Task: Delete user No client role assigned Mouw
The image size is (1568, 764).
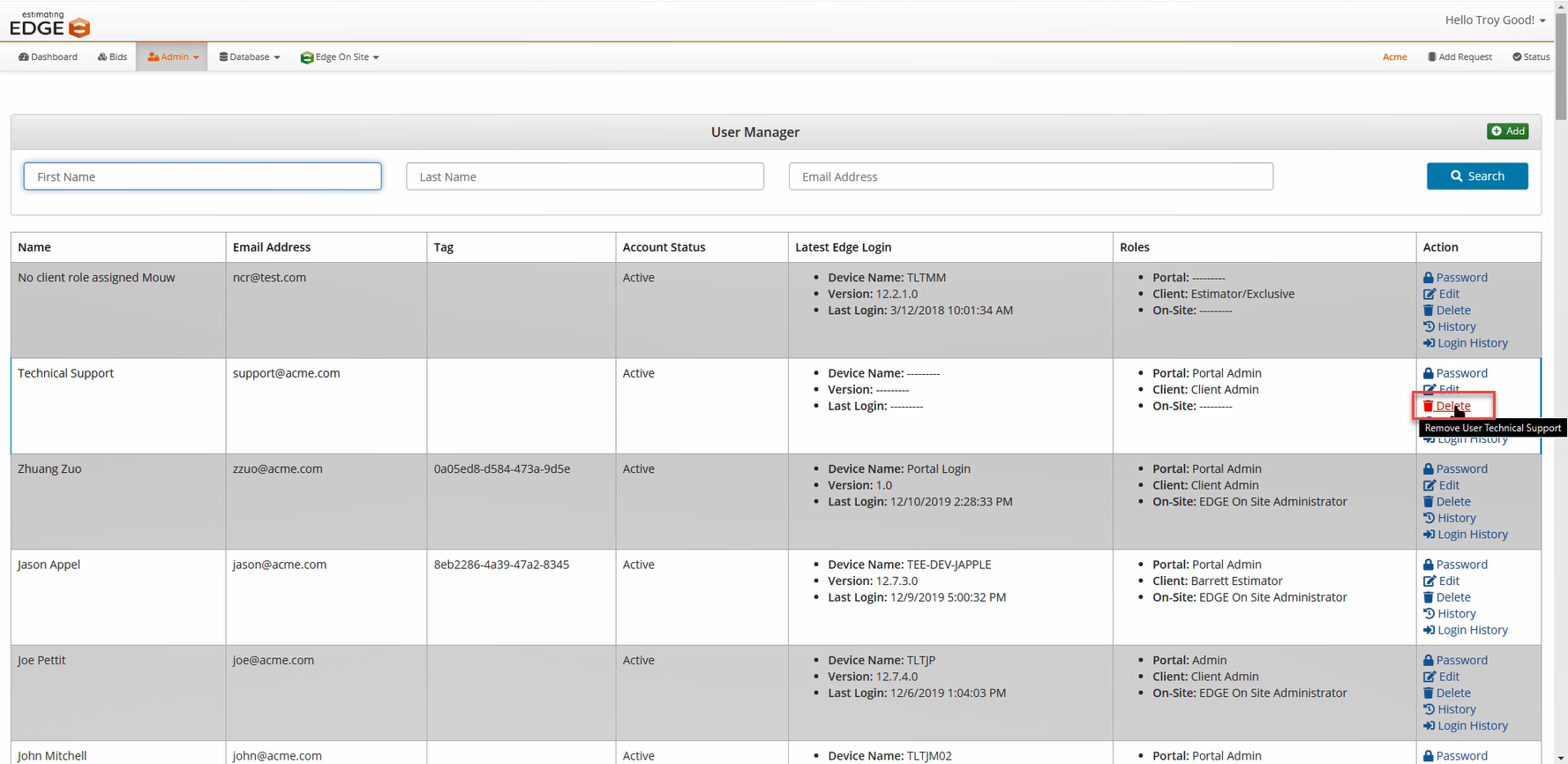Action: pyautogui.click(x=1446, y=311)
